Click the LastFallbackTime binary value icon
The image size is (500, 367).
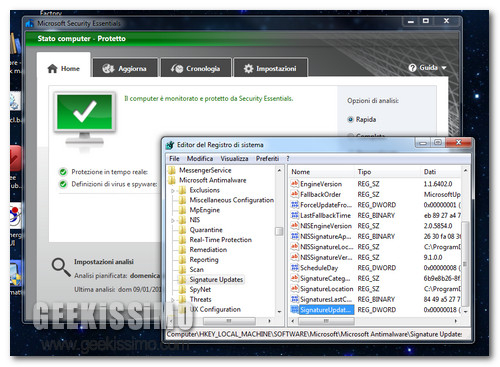295,215
